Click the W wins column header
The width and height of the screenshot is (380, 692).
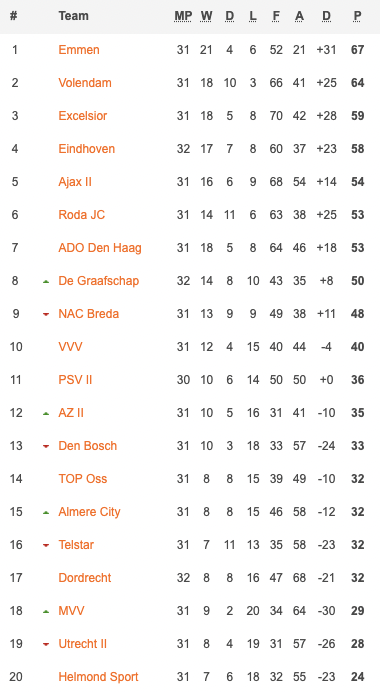click(207, 16)
